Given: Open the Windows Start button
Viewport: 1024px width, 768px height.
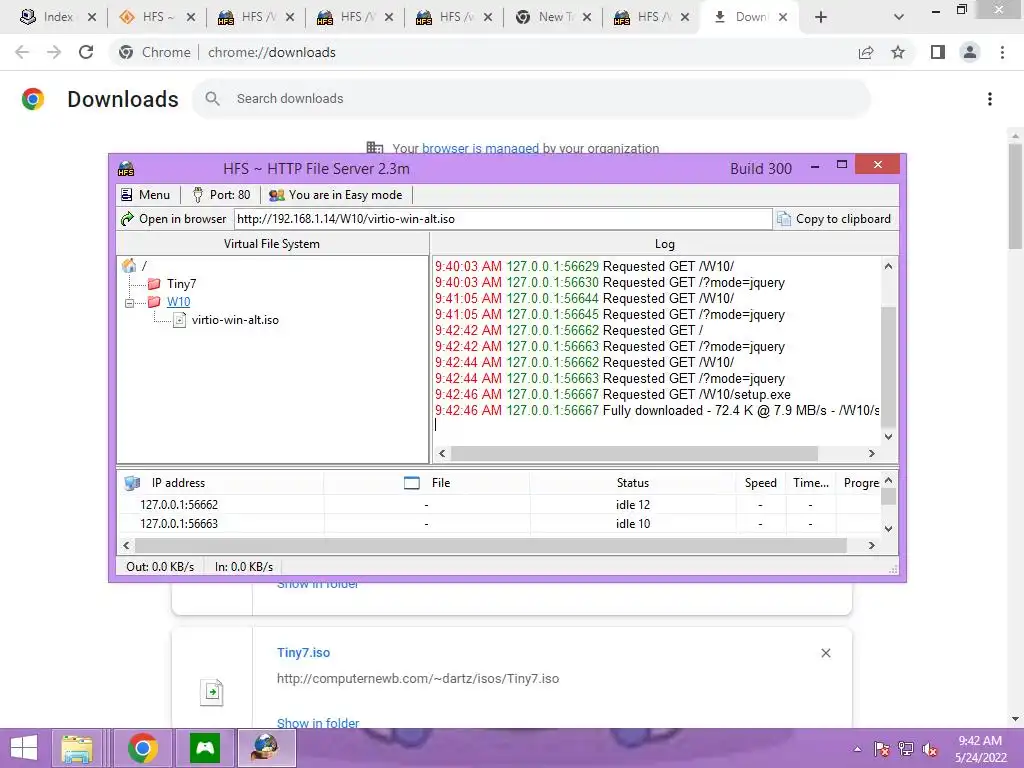Looking at the screenshot, I should (24, 748).
